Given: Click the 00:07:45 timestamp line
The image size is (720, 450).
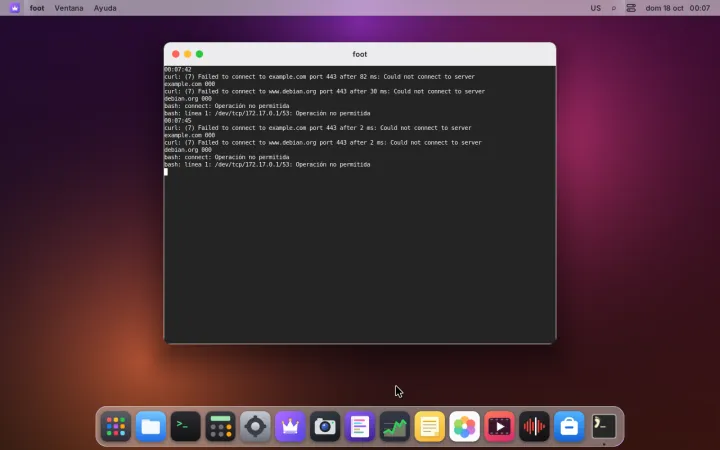Looking at the screenshot, I should [x=178, y=121].
